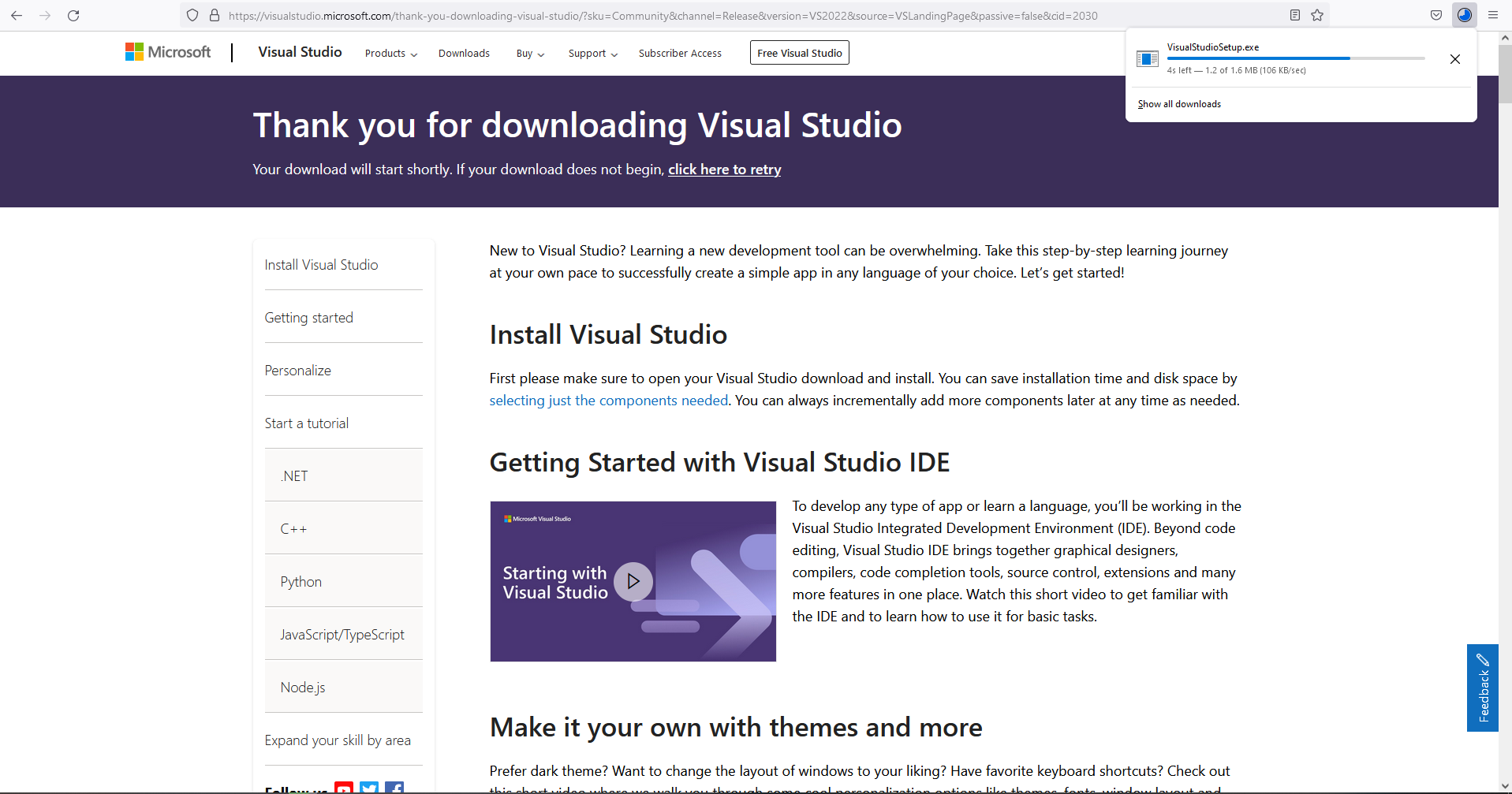Open the C++ tutorial item
Image resolution: width=1512 pixels, height=794 pixels.
tap(344, 528)
